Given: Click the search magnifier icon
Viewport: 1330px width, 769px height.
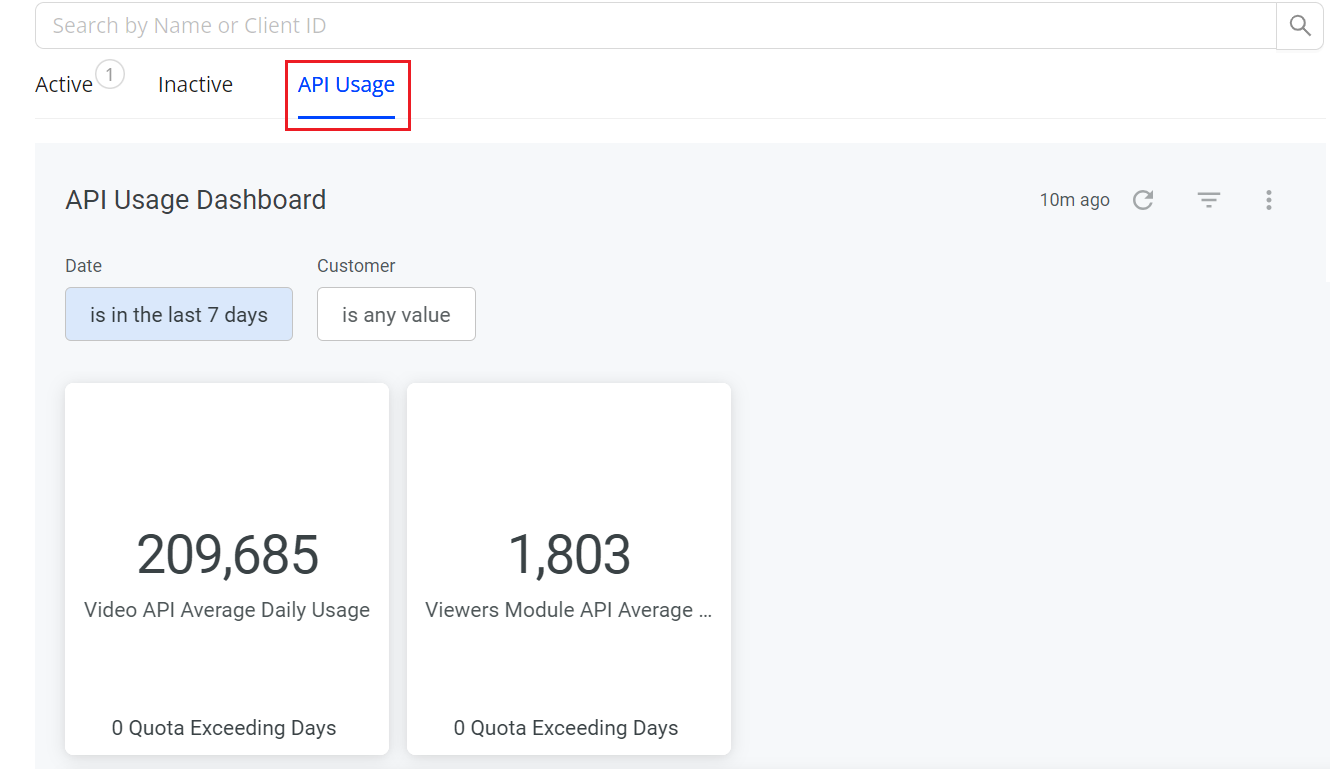Looking at the screenshot, I should point(1299,26).
